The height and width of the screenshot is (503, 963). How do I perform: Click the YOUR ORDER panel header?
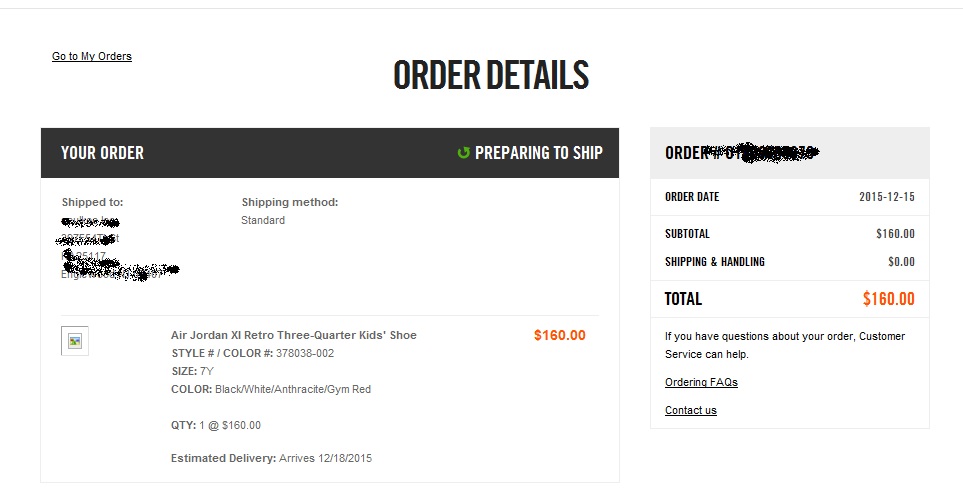[102, 153]
